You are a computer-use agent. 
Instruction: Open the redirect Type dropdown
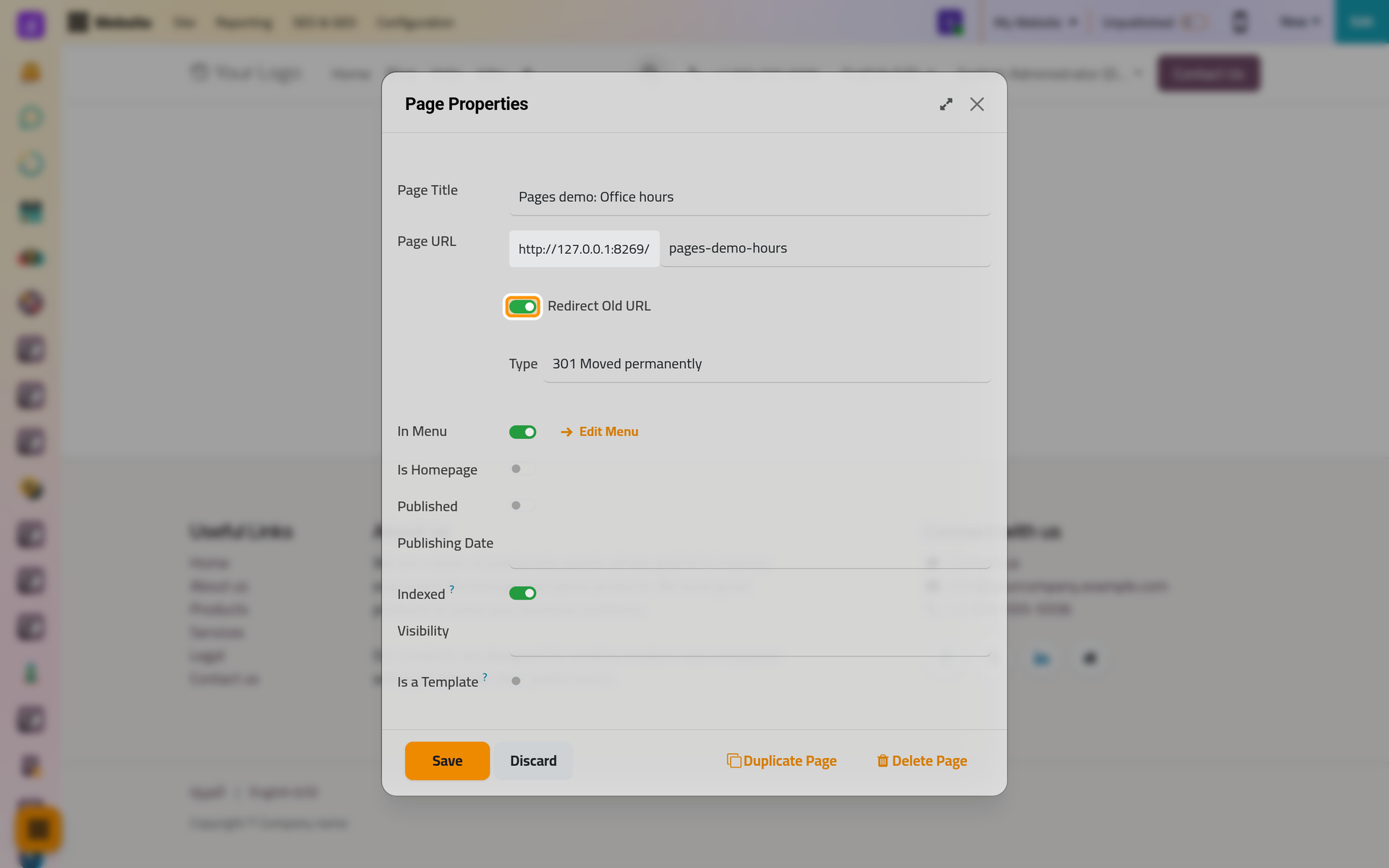(767, 364)
